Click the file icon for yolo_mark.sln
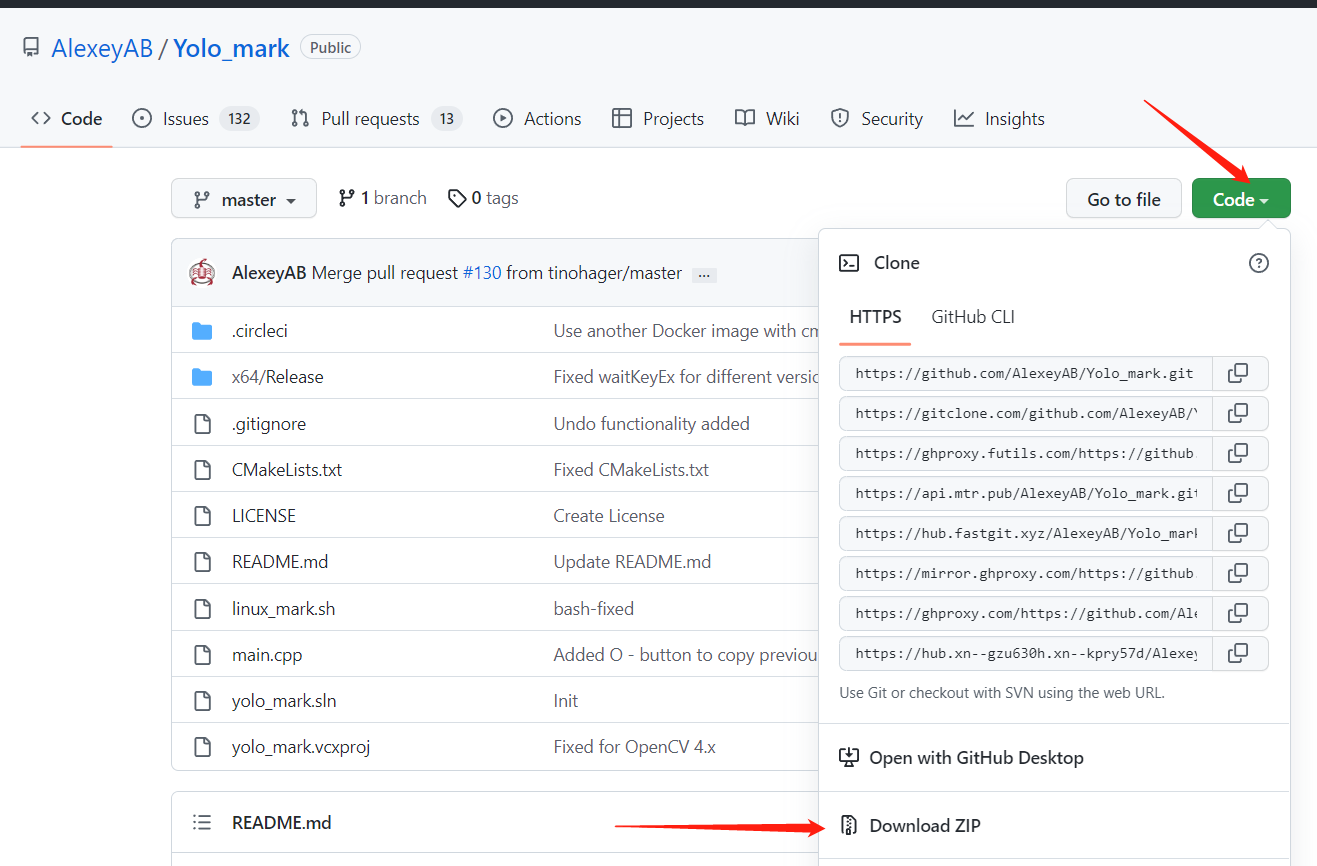 pyautogui.click(x=203, y=701)
